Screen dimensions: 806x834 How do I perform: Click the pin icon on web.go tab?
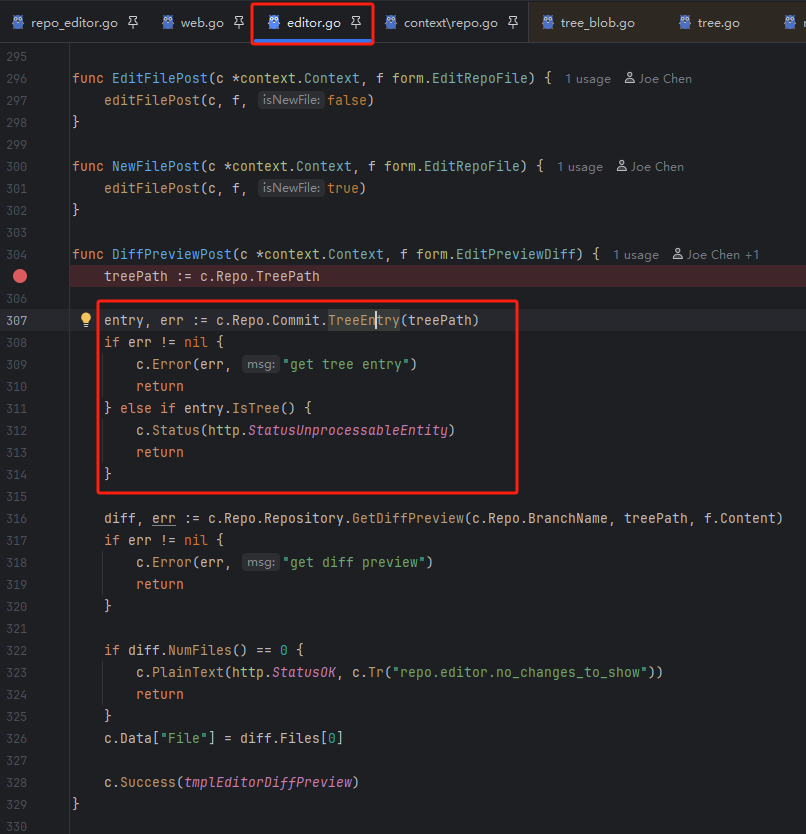tap(239, 22)
